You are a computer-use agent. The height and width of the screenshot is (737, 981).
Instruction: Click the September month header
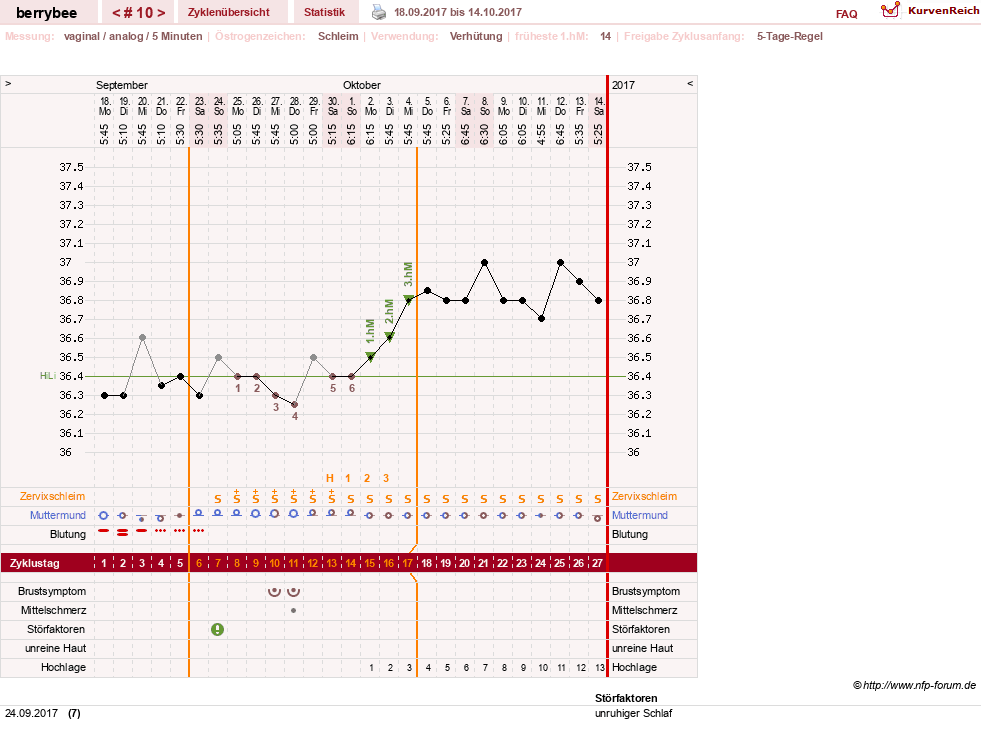(x=122, y=85)
